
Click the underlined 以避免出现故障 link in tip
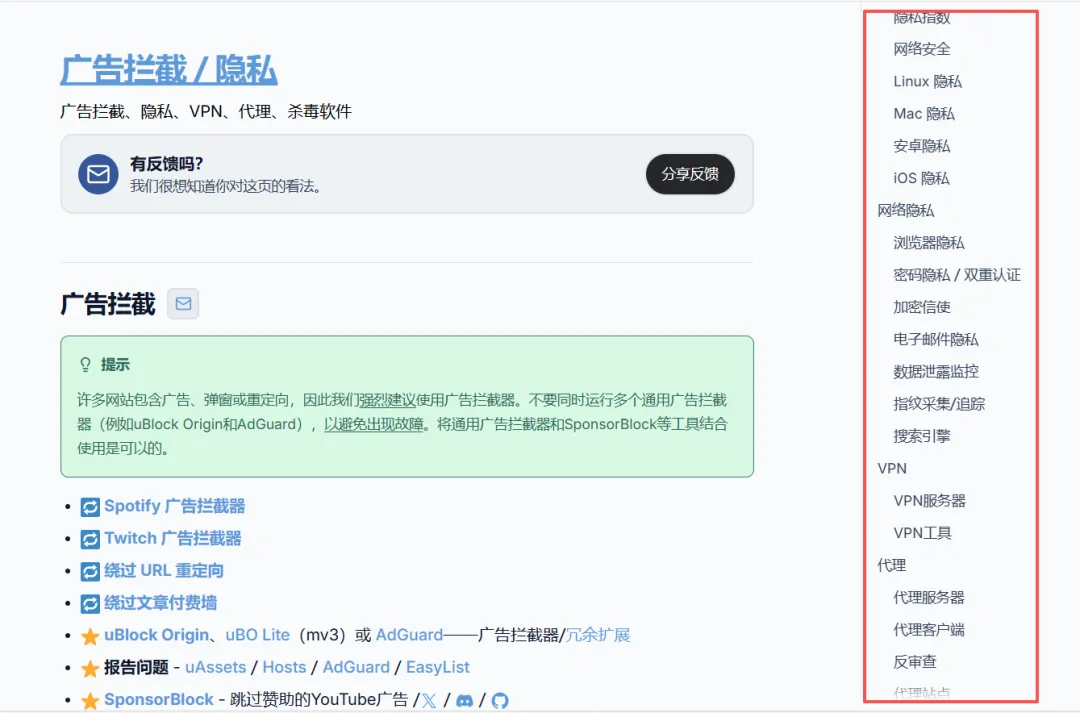[374, 424]
